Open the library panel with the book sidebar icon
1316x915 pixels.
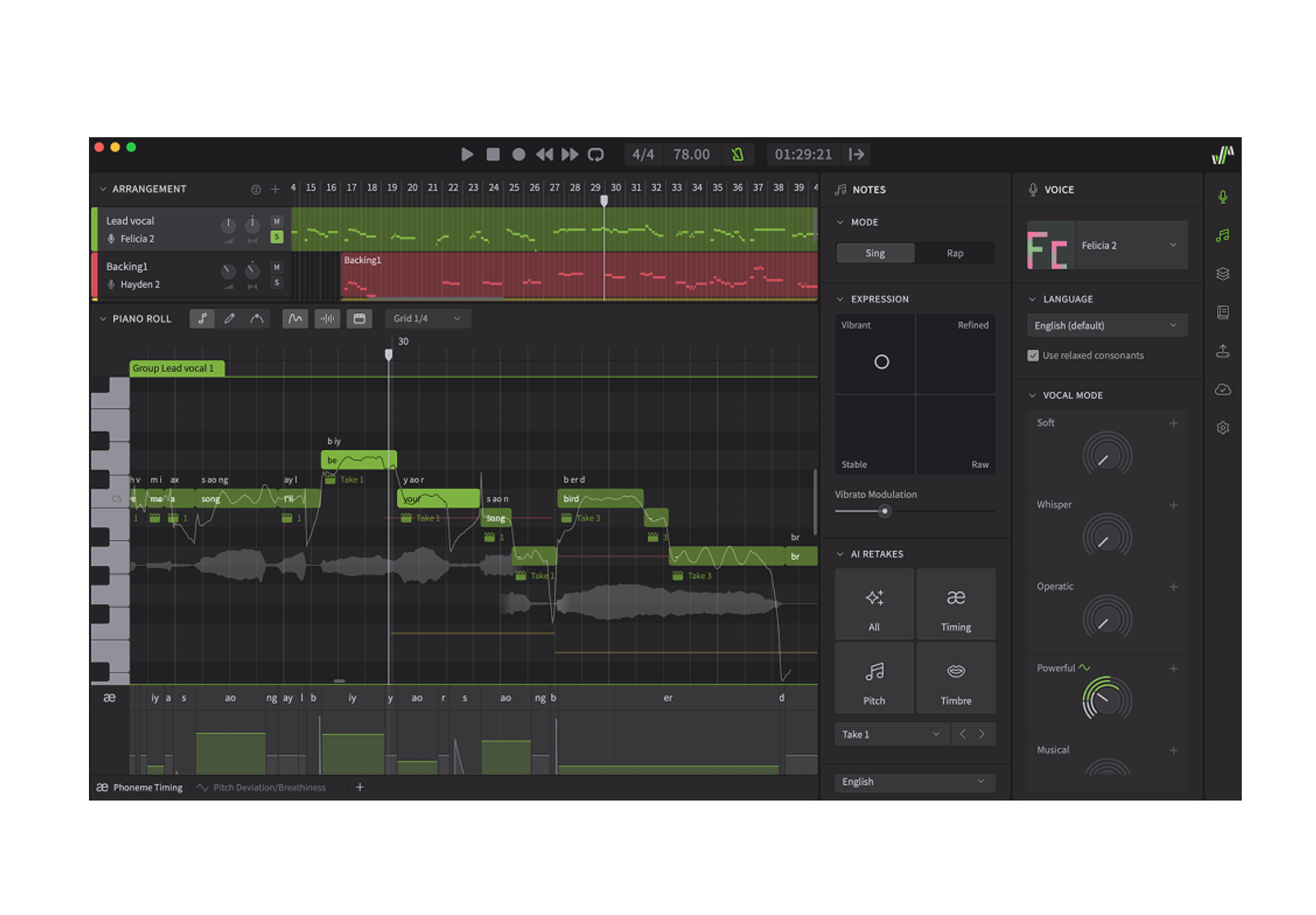(1223, 312)
